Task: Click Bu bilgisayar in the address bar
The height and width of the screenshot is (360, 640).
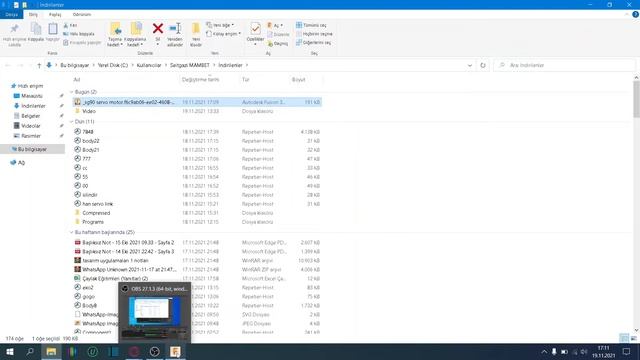Action: tap(75, 65)
